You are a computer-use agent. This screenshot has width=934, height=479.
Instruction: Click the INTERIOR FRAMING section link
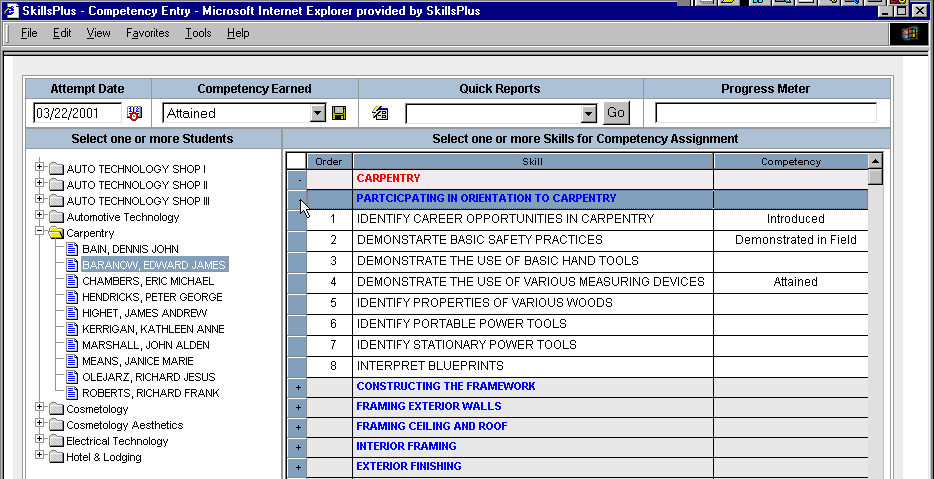(x=406, y=446)
